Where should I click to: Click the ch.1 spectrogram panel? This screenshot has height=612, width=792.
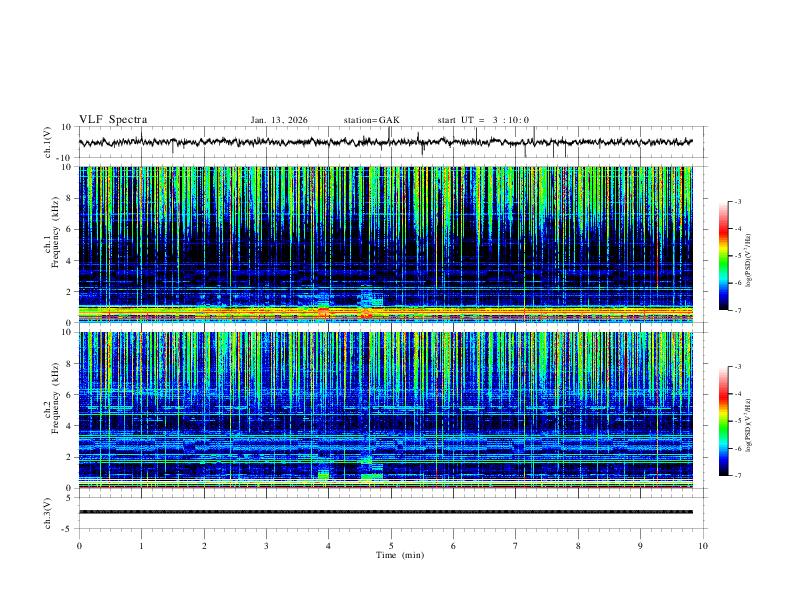point(385,244)
